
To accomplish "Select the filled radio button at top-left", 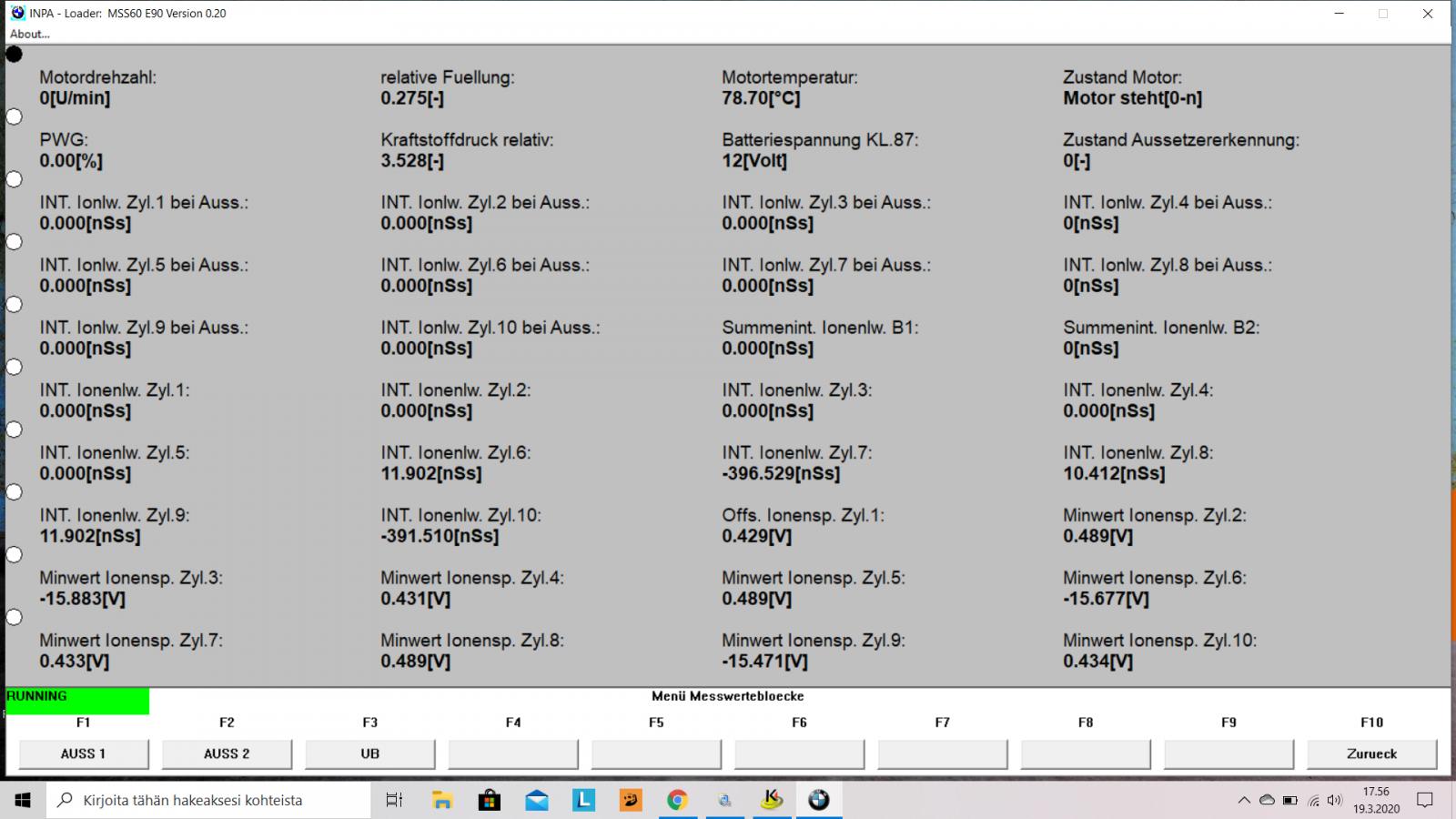I will [x=15, y=55].
